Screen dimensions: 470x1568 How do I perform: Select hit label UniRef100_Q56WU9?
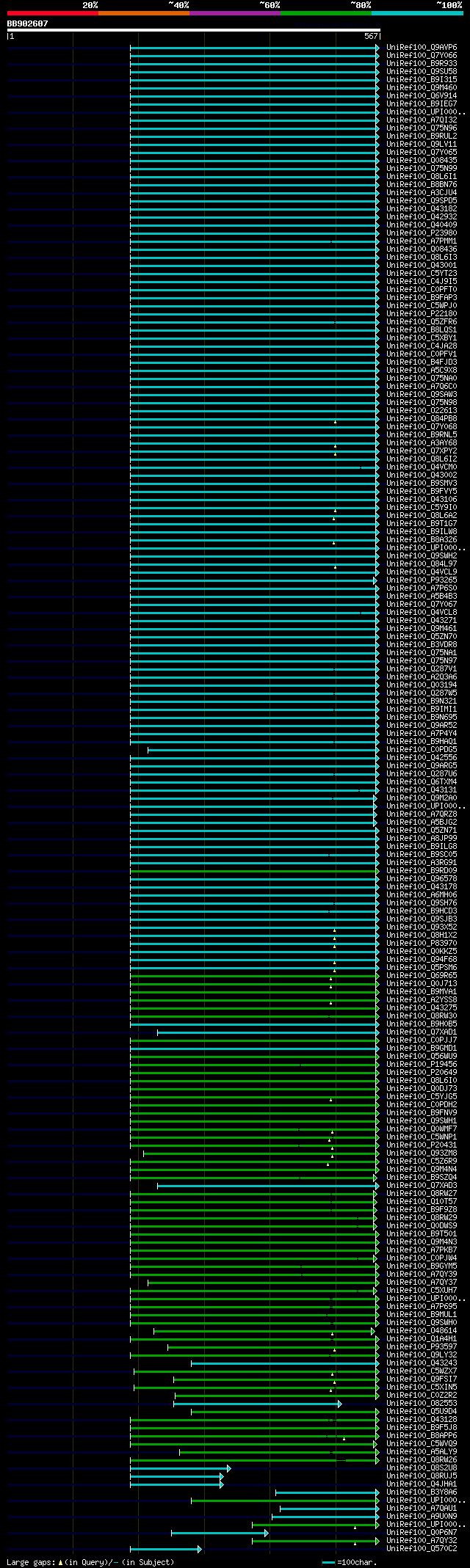(422, 1056)
